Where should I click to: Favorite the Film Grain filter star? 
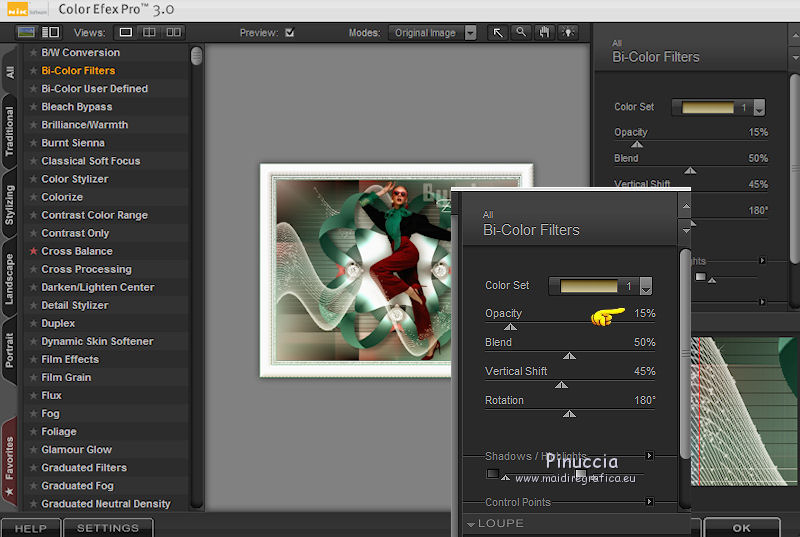(x=33, y=378)
